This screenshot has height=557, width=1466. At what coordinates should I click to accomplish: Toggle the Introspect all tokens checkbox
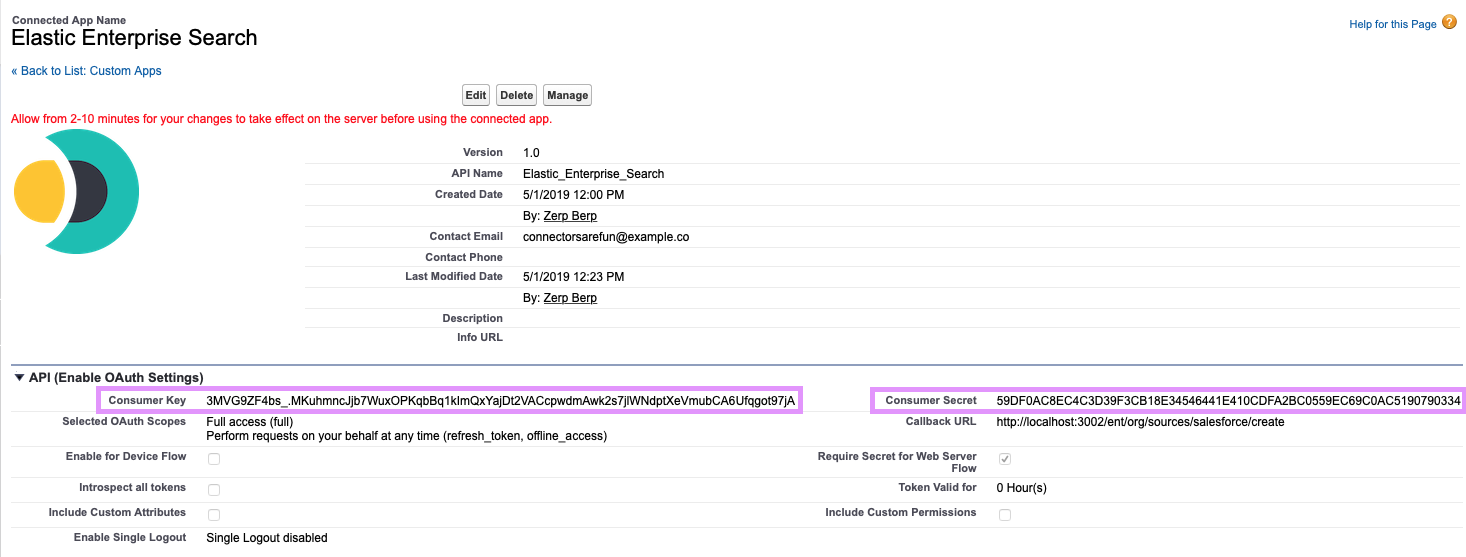click(214, 490)
